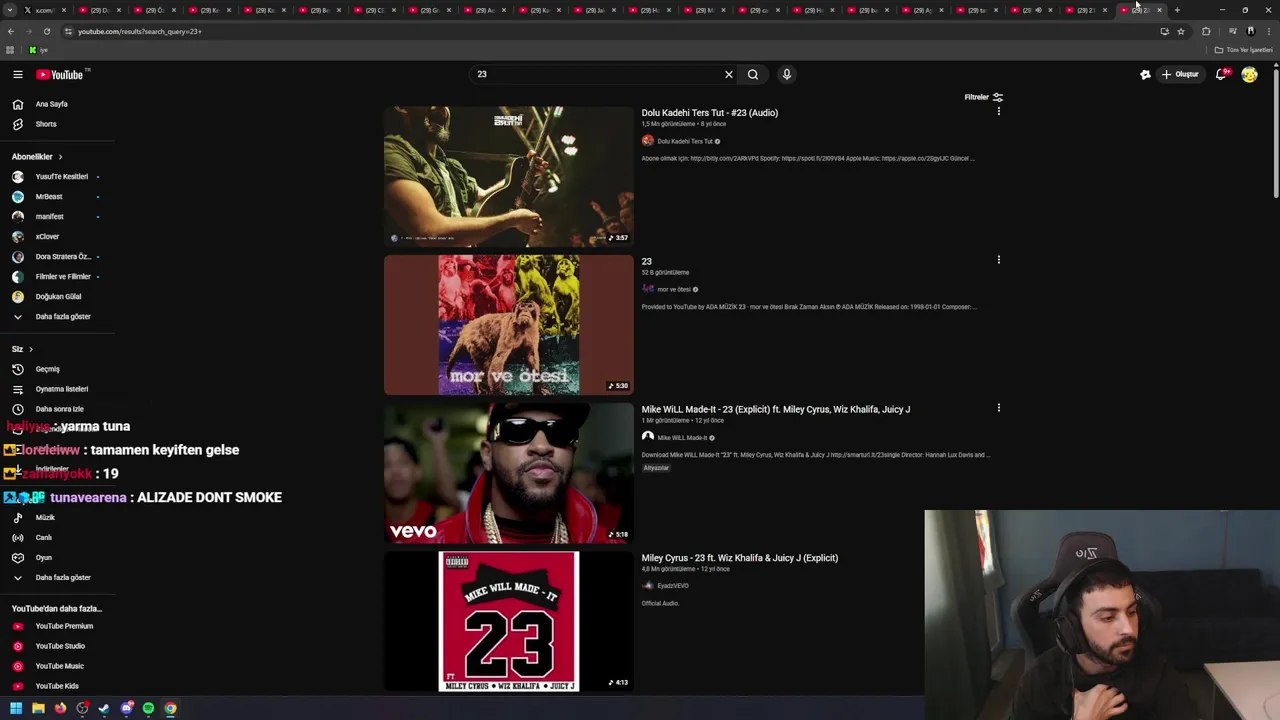
Task: Reload the page in the browser
Action: pyautogui.click(x=46, y=31)
